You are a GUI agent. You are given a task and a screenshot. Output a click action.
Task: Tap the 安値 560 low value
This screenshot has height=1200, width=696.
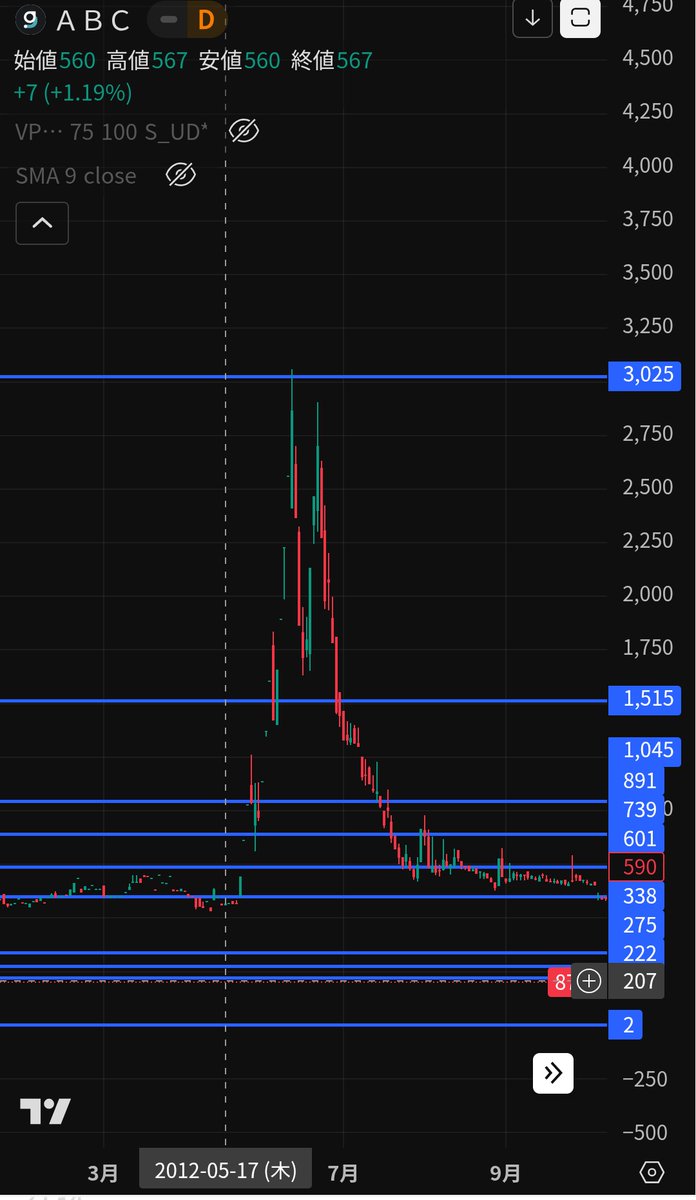pos(239,61)
